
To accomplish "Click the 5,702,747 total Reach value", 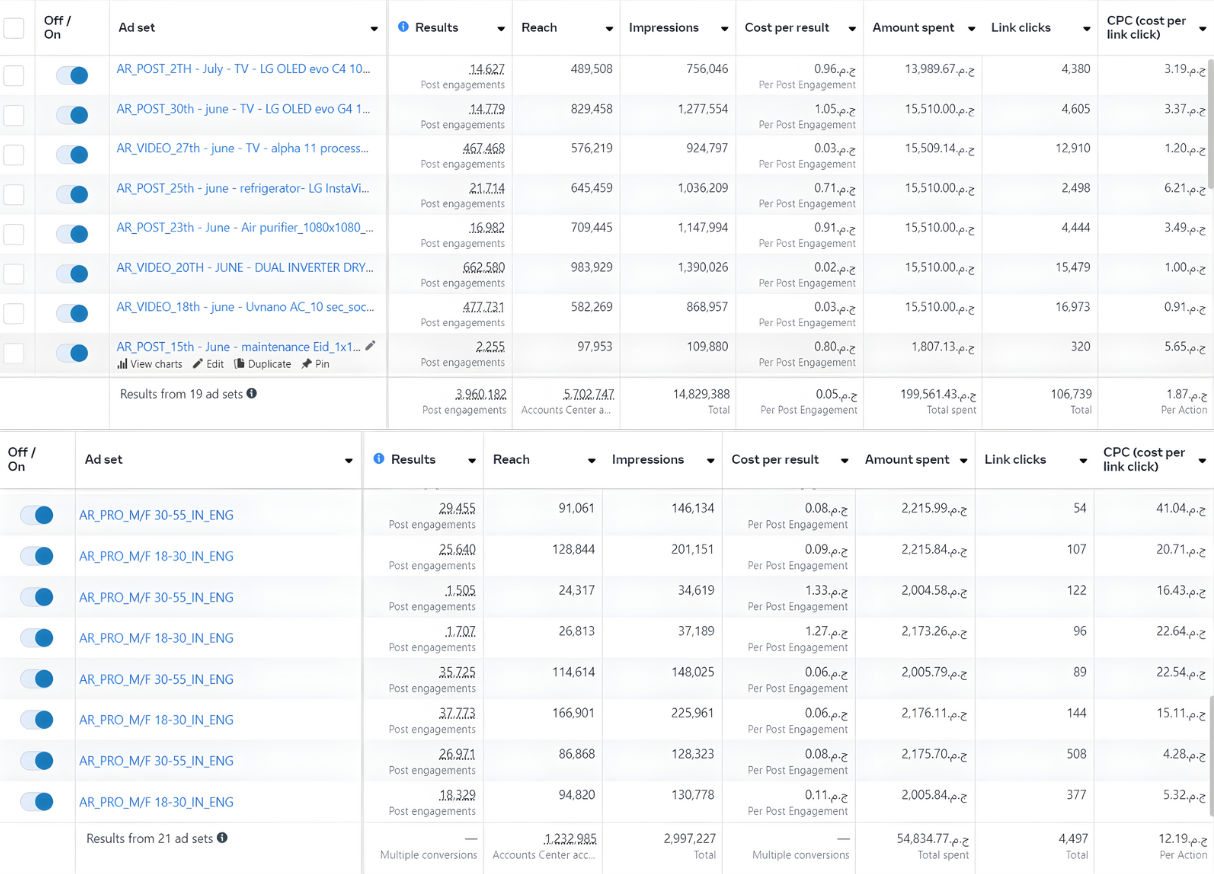I will pos(588,394).
